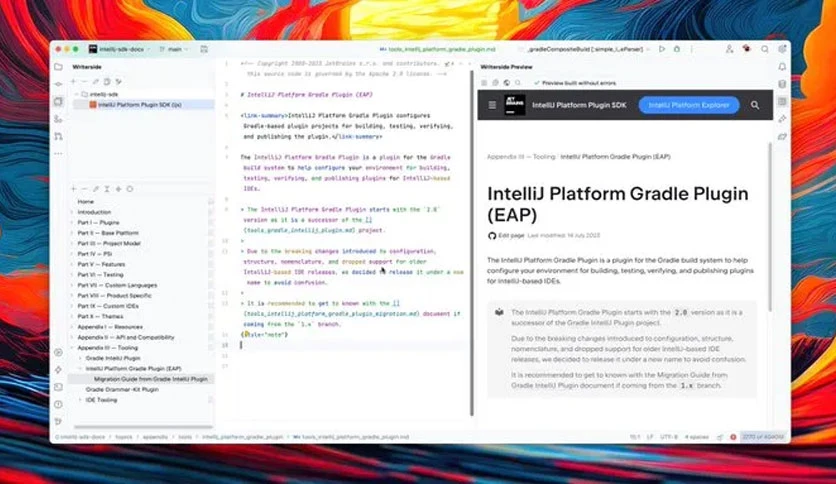
Task: Select Gradle Grammar-Kit Plugin topic
Action: coord(122,390)
